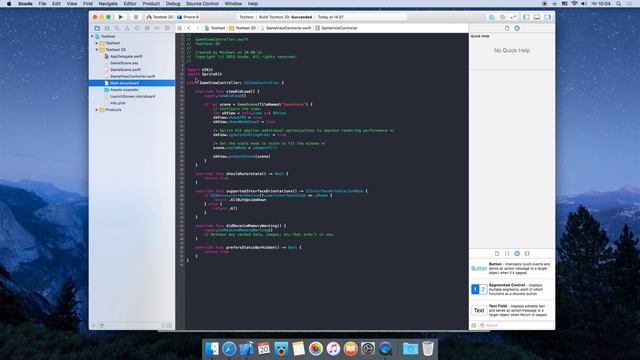Viewport: 640px width, 360px height.
Task: Run the project with the Play button
Action: (120, 17)
